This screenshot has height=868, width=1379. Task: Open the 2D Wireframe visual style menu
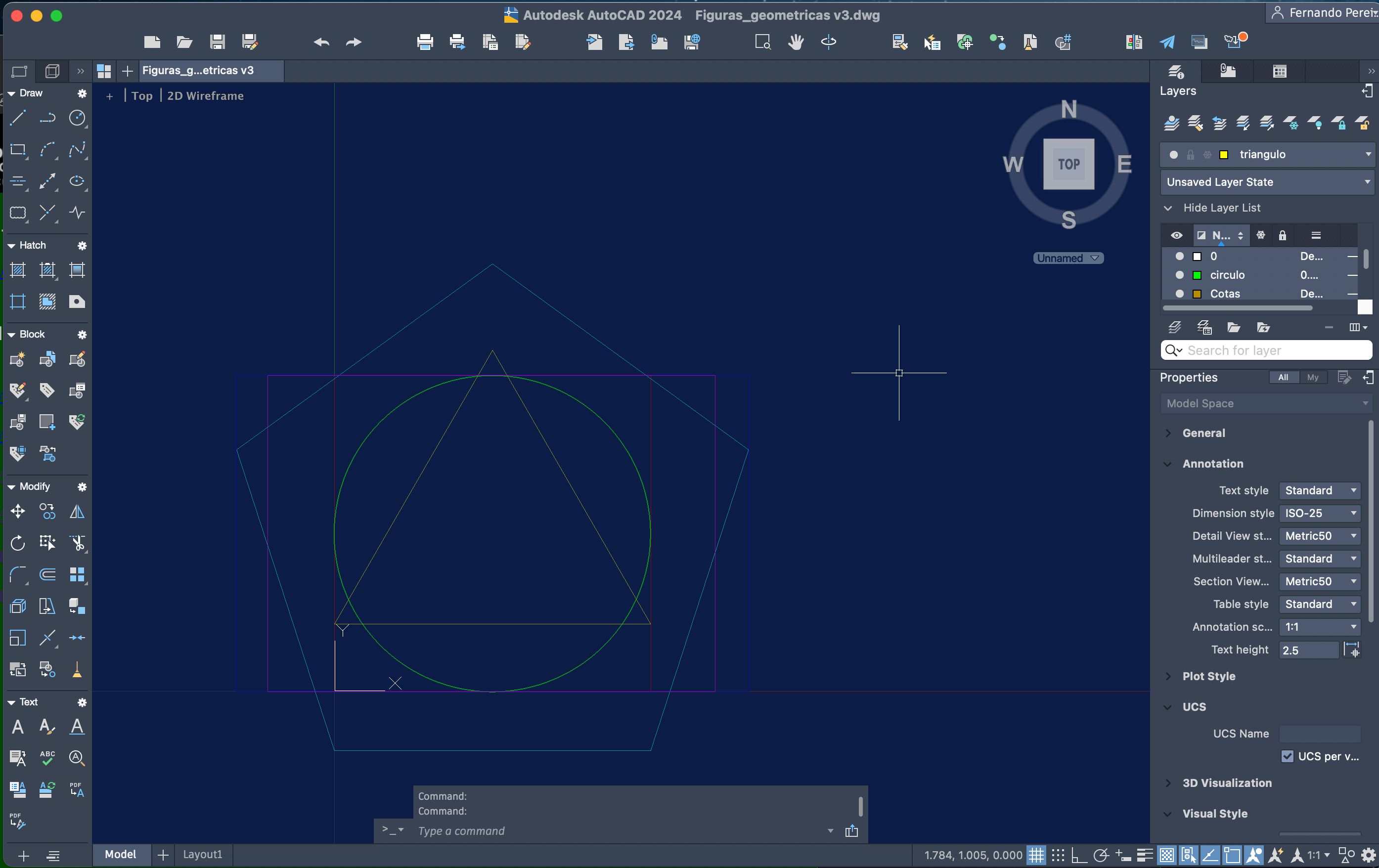point(205,96)
